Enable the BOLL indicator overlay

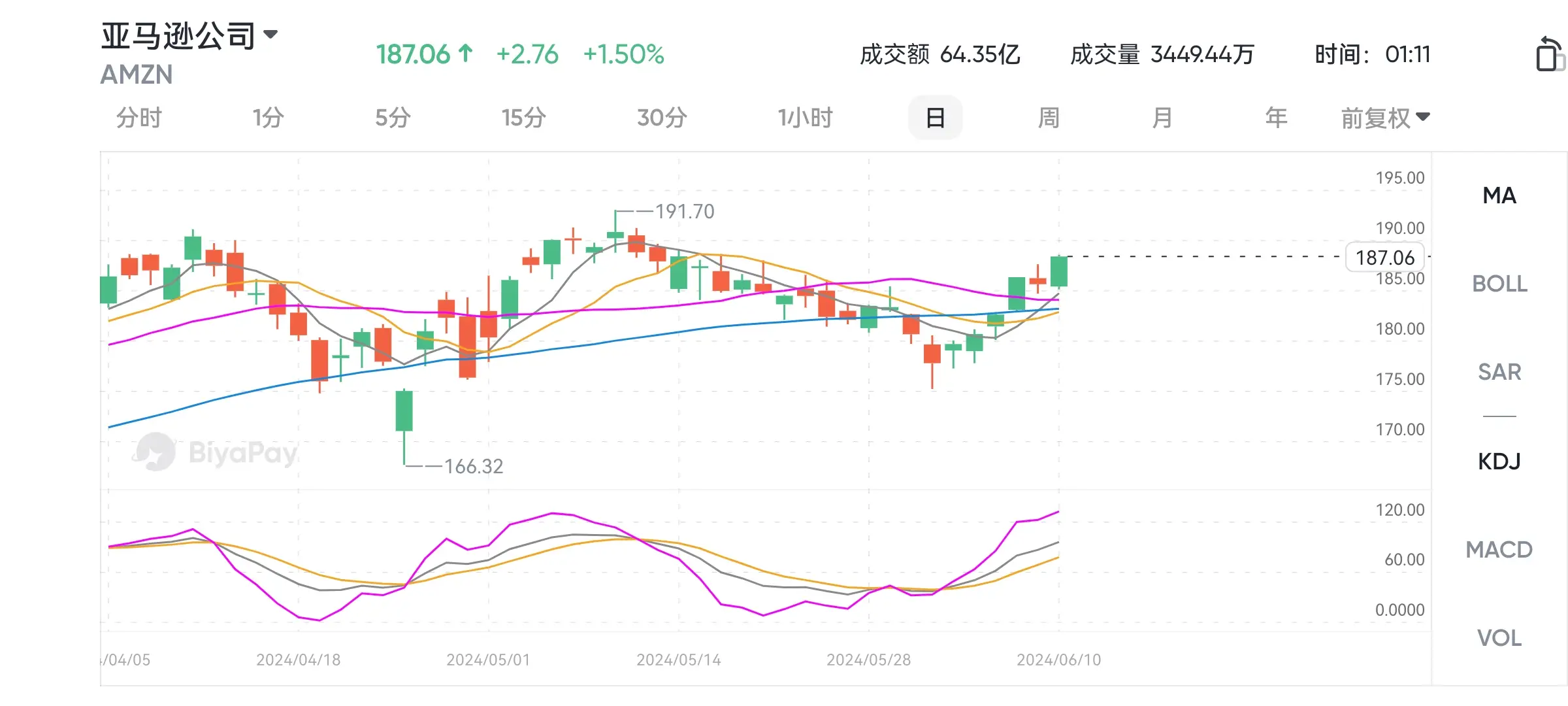tap(1499, 284)
